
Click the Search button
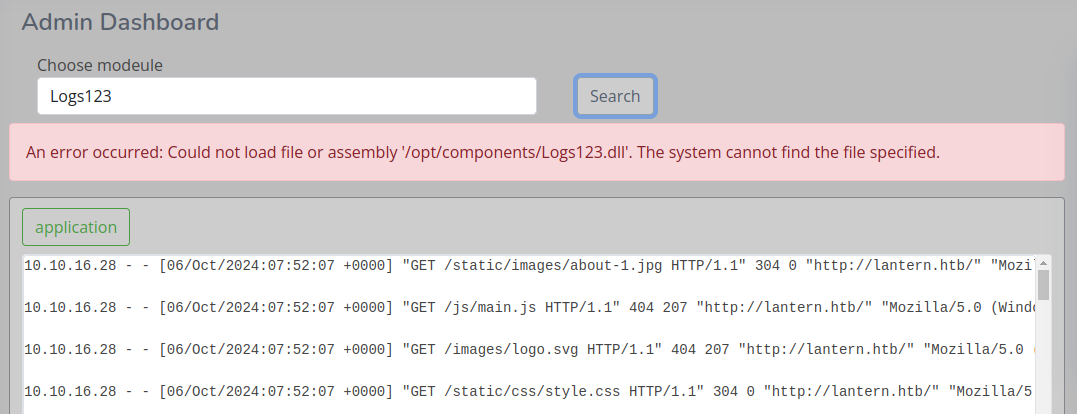pos(615,96)
